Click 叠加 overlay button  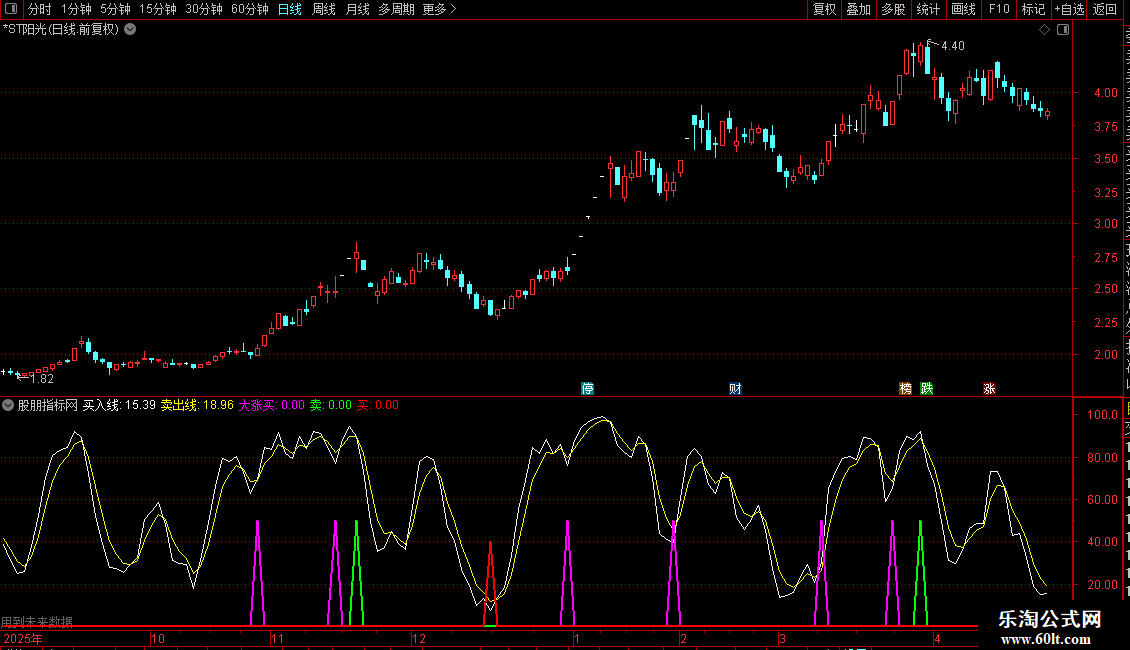(859, 9)
